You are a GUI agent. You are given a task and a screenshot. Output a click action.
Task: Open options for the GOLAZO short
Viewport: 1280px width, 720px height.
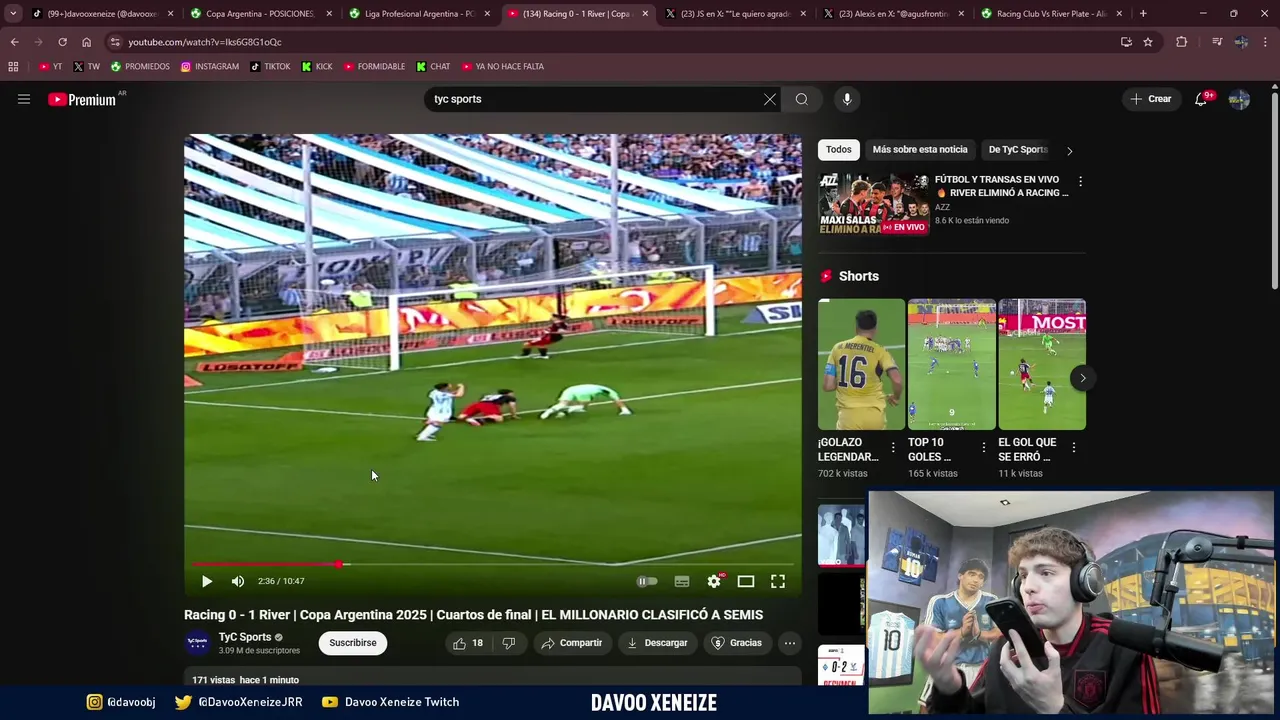point(893,448)
